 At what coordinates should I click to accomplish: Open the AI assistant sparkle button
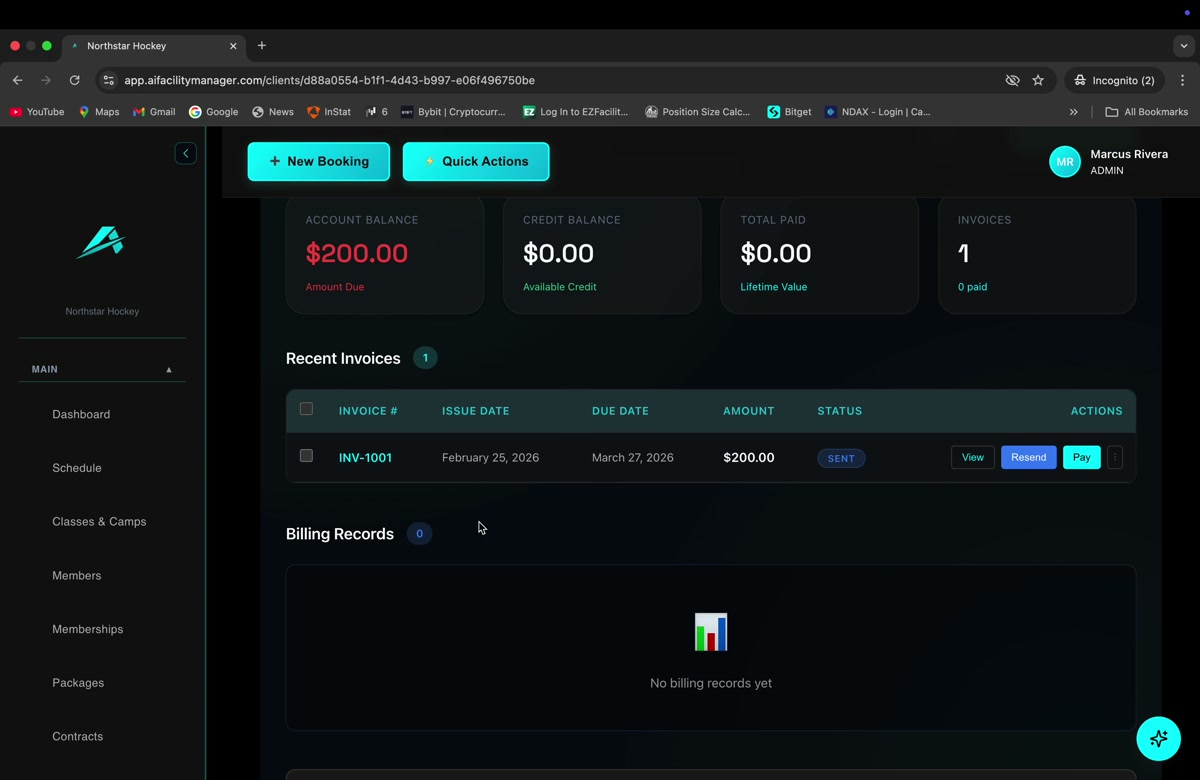click(1158, 738)
